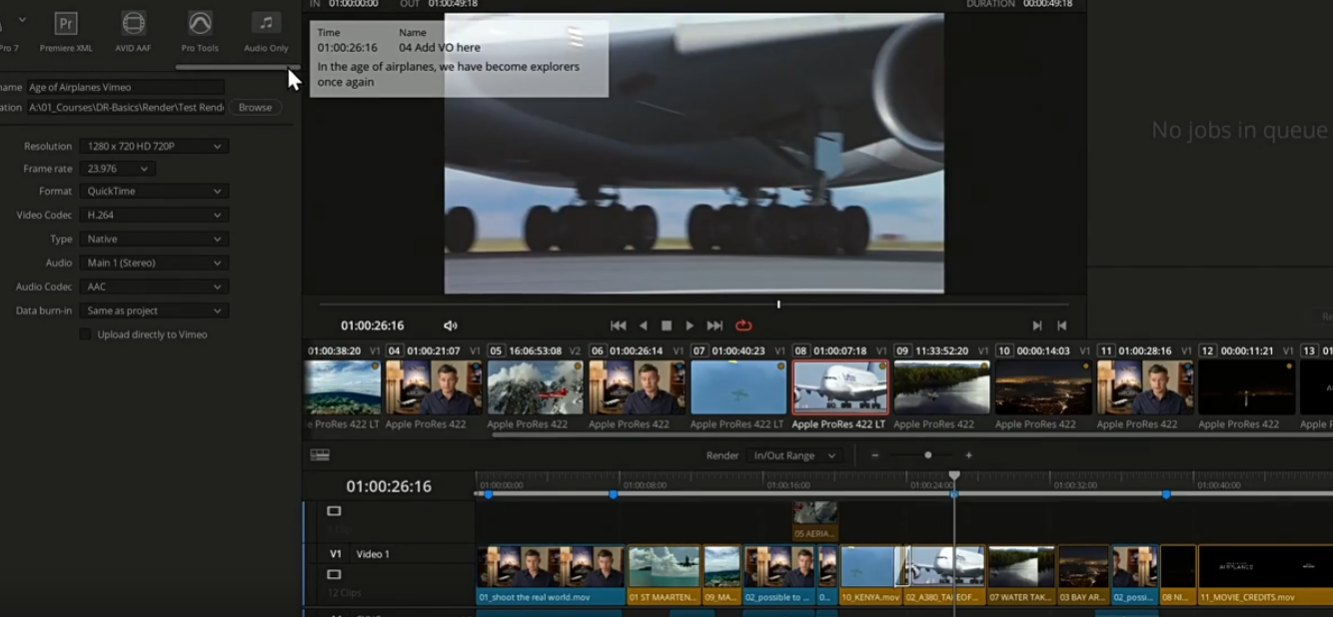Image resolution: width=1333 pixels, height=617 pixels.
Task: Select the 02_possible to timeline clip
Action: 780,575
